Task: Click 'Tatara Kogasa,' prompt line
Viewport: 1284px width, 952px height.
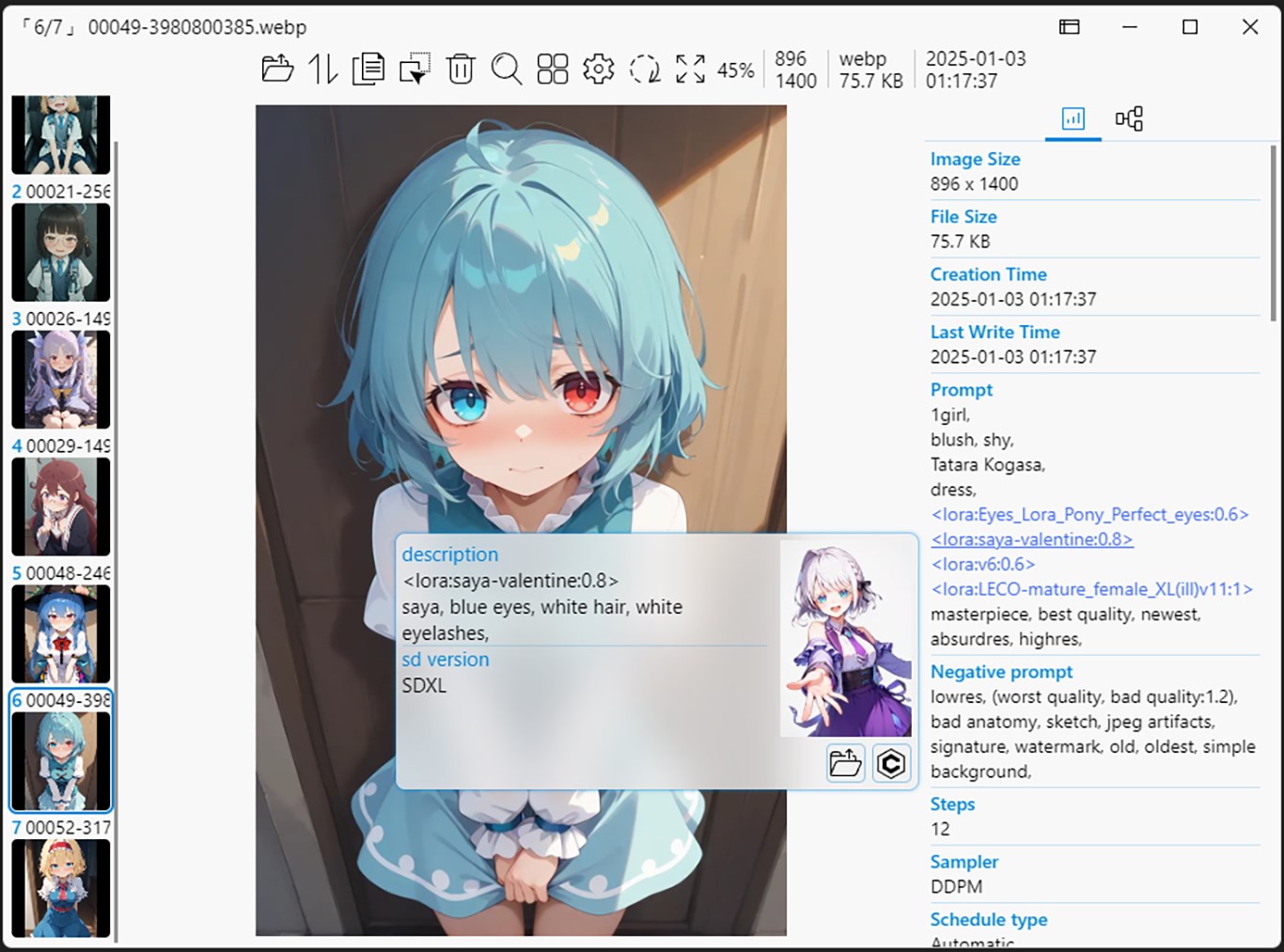Action: 987,464
